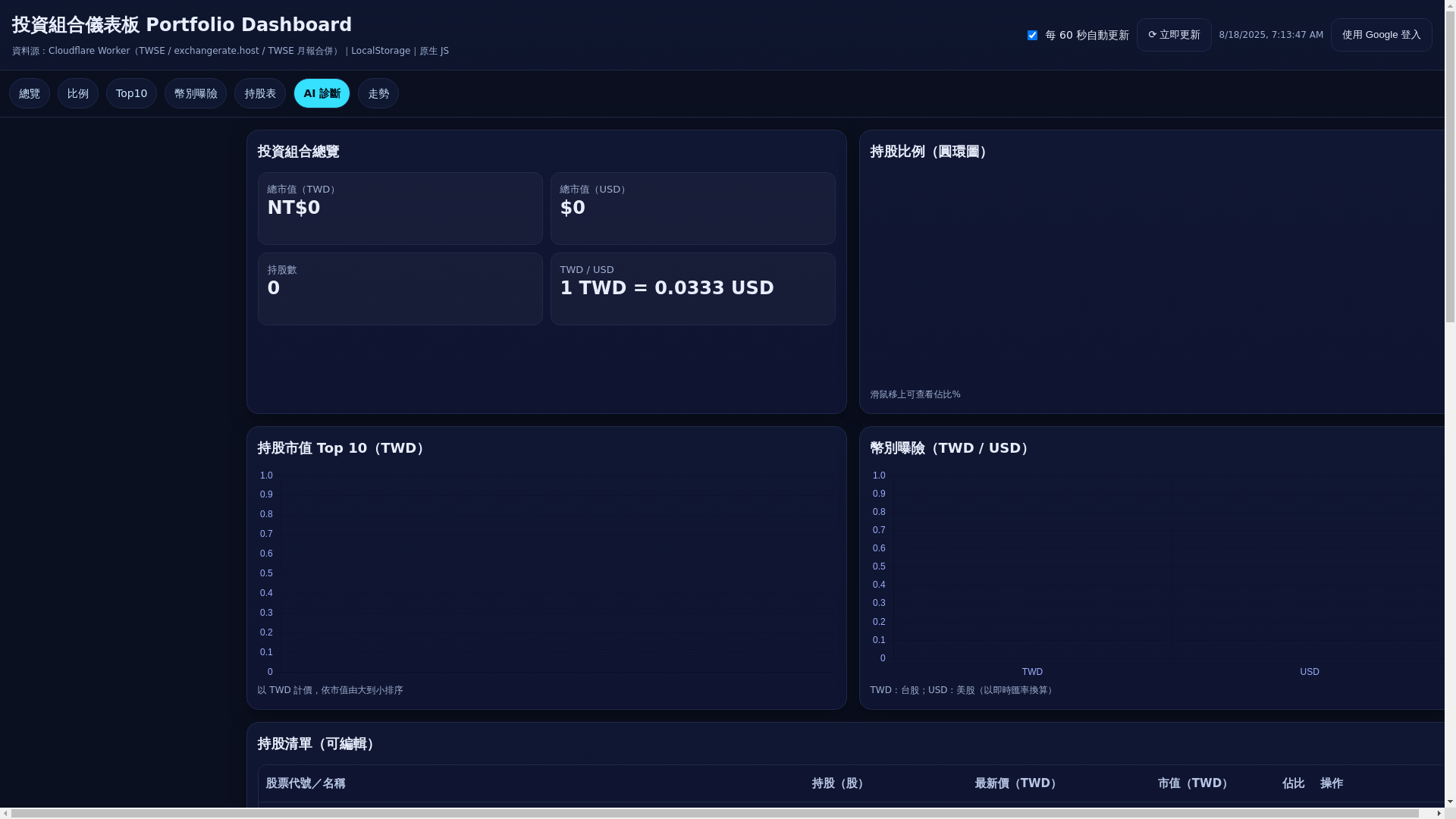Viewport: 1456px width, 819px height.
Task: Click the USD axis label in currency chart
Action: 1310,672
